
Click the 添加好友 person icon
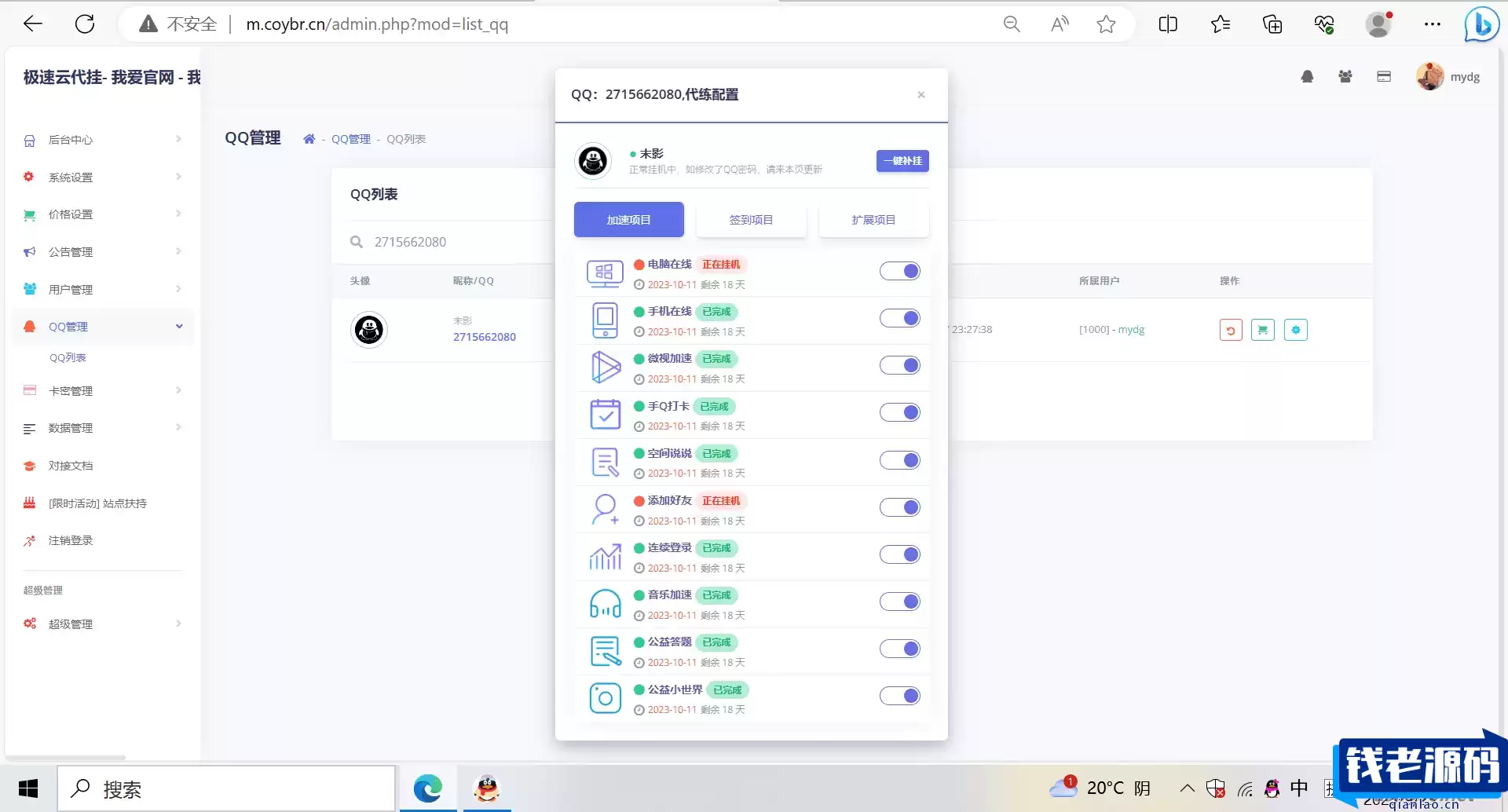(x=606, y=510)
